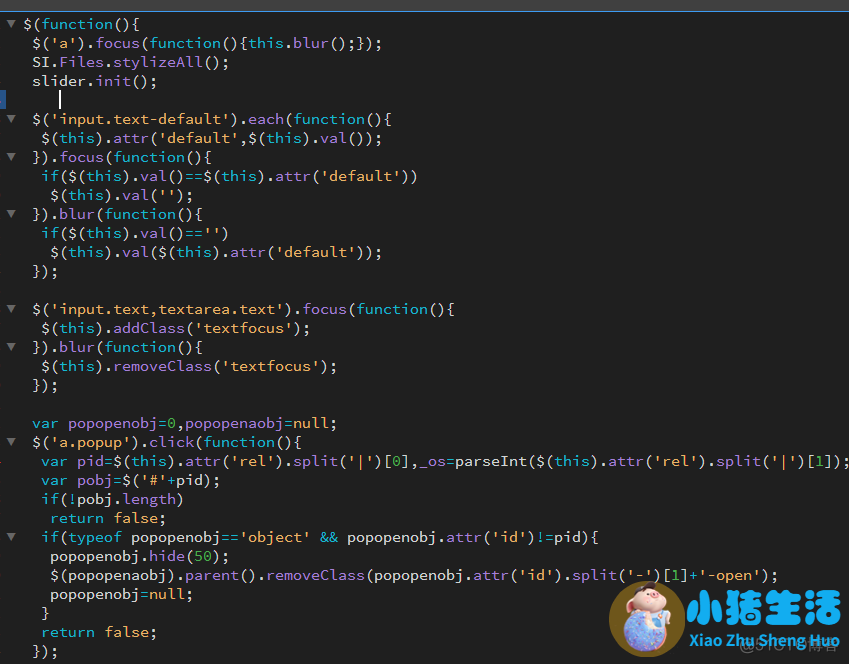
Task: Click the if(!pobj.length) line
Action: (x=113, y=499)
